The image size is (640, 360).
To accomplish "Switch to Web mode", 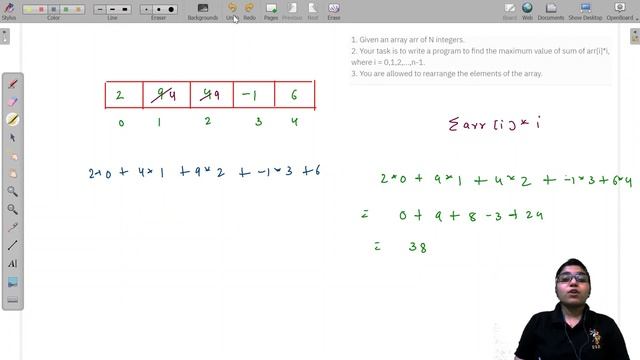I will (527, 11).
